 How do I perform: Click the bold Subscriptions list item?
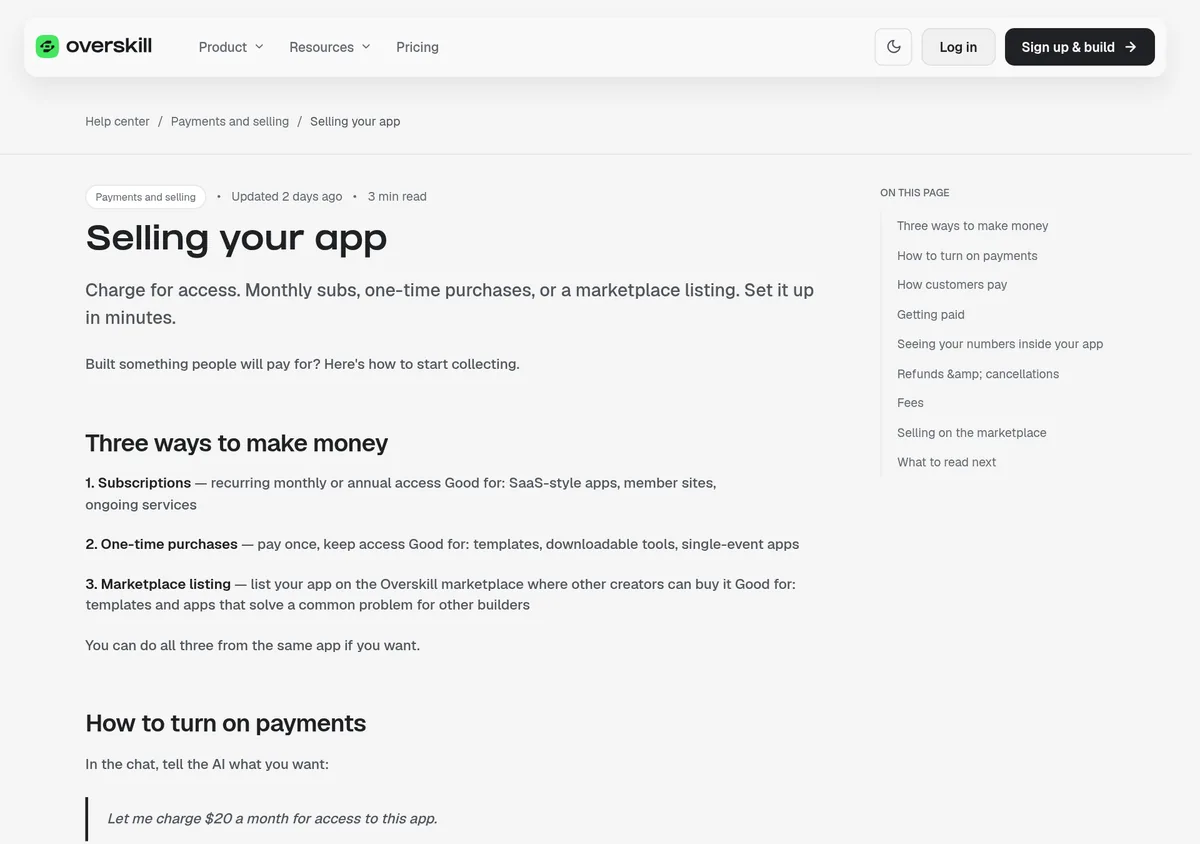138,483
